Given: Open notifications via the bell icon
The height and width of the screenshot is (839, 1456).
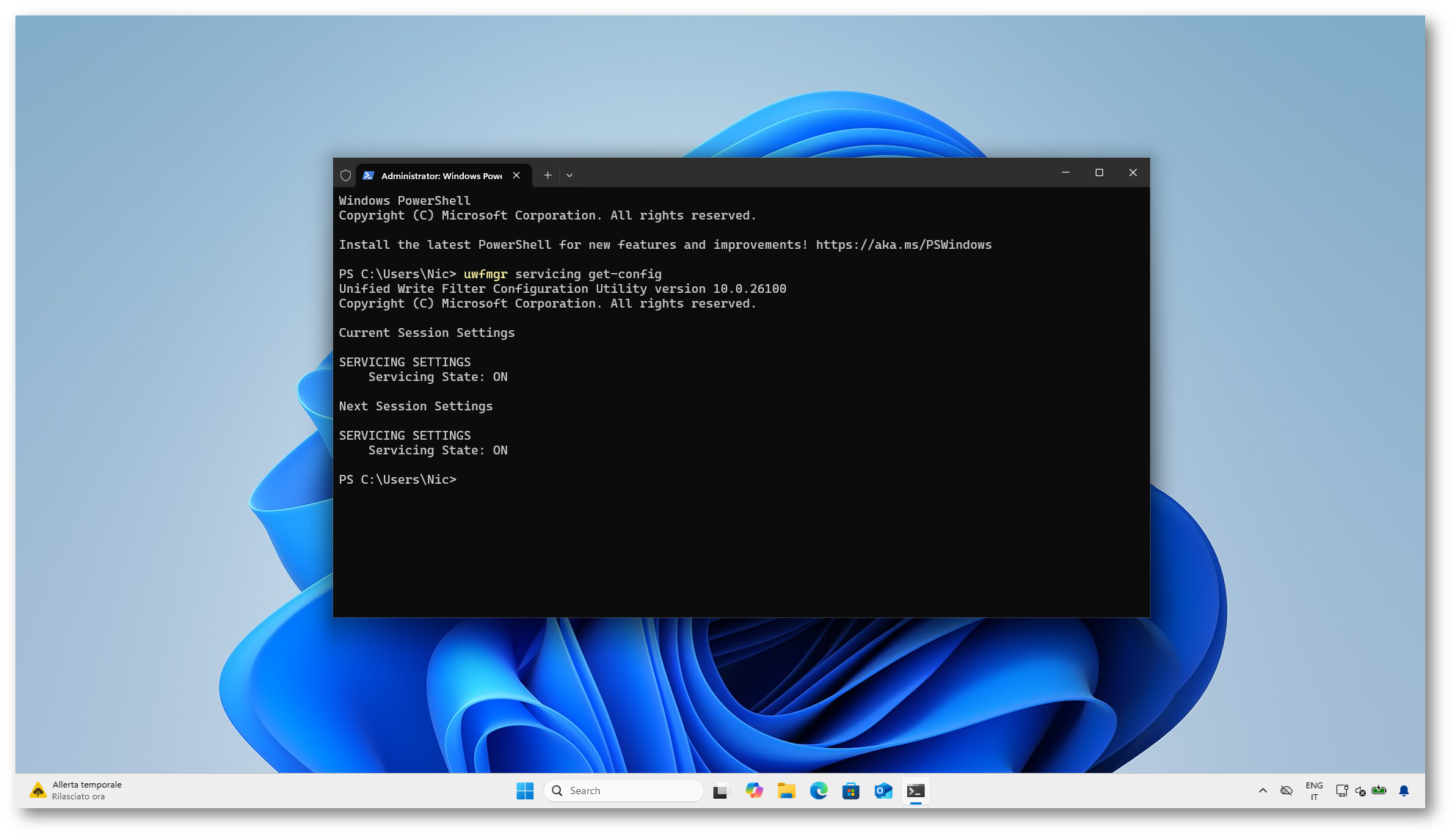Looking at the screenshot, I should [x=1404, y=791].
